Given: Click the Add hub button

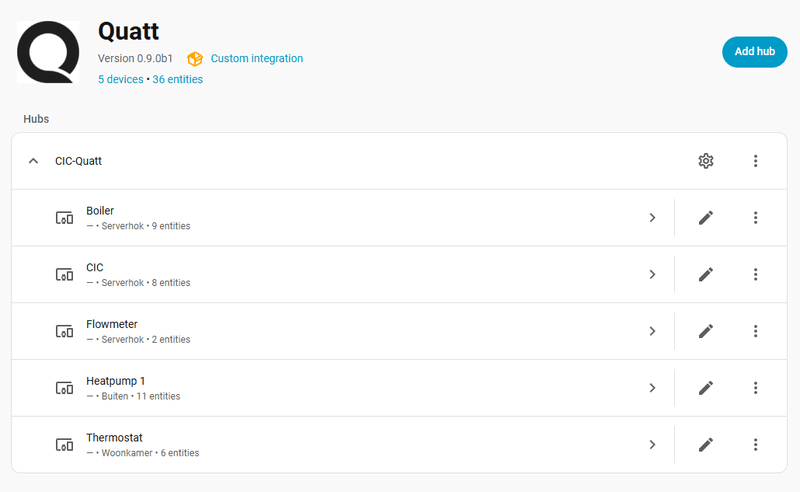Looking at the screenshot, I should 754,51.
